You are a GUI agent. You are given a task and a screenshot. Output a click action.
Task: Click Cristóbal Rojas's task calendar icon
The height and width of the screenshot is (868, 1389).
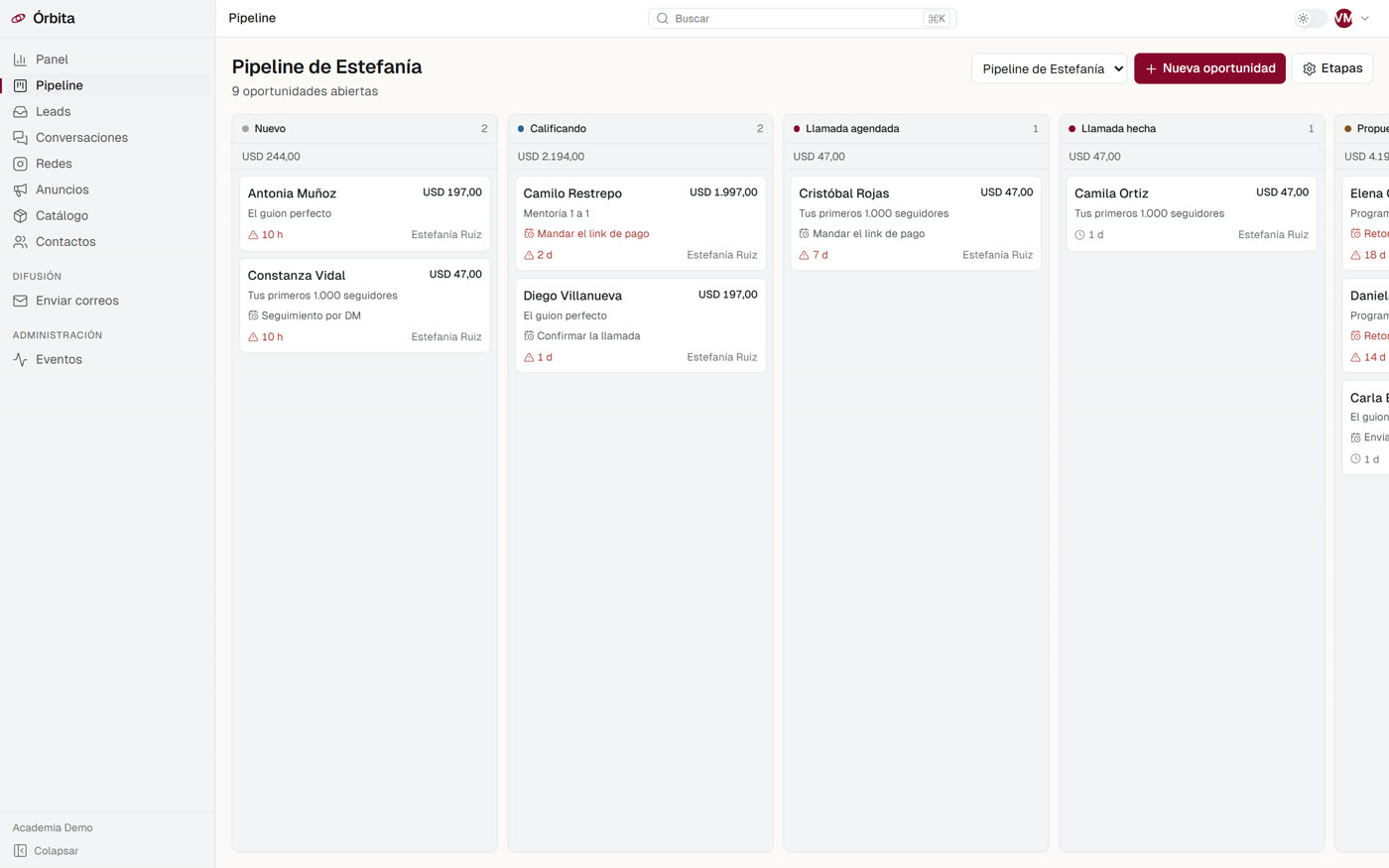click(805, 234)
